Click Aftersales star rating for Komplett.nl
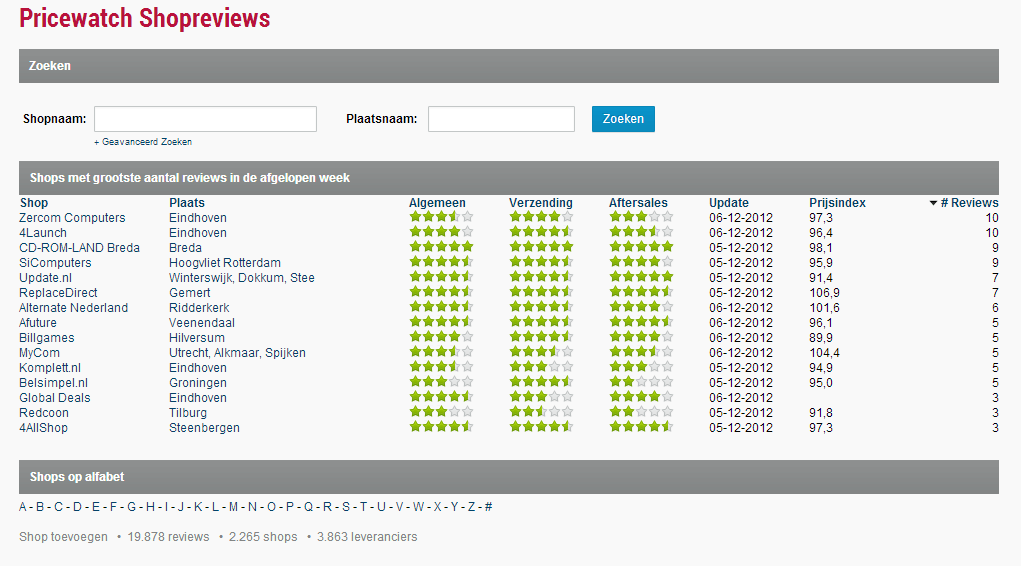 [x=641, y=367]
